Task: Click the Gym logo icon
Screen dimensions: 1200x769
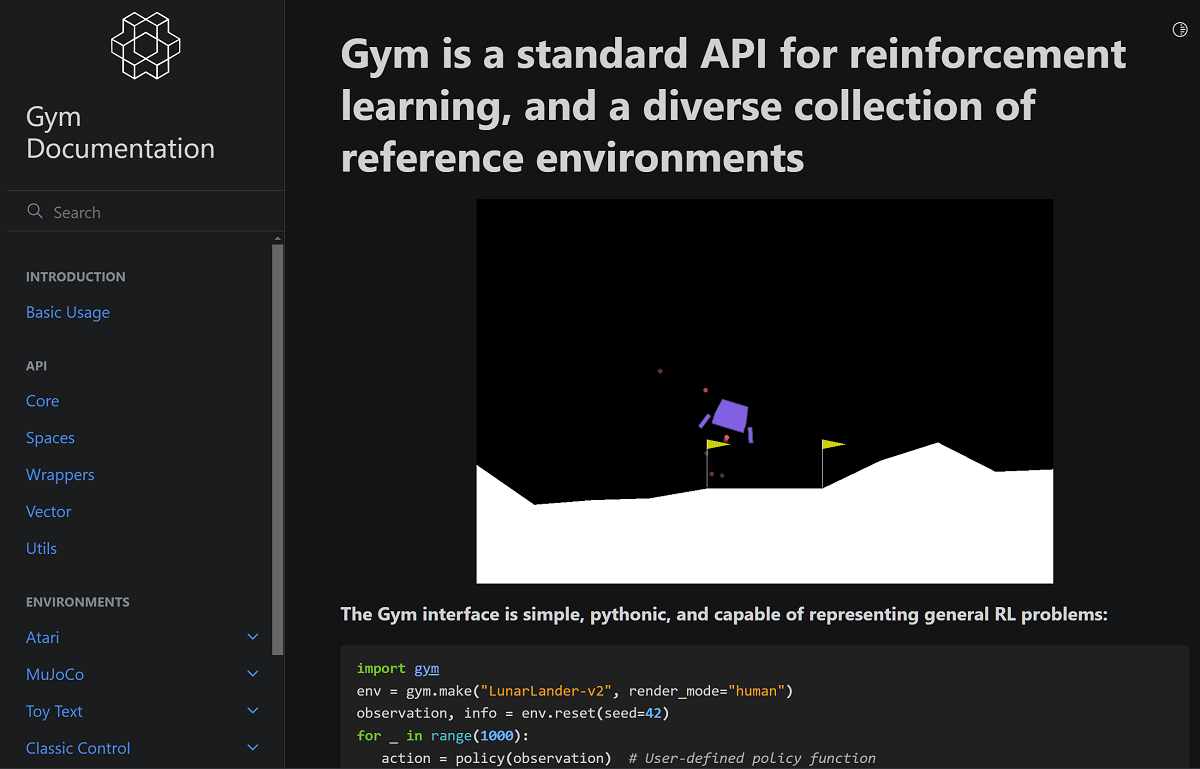Action: [x=145, y=45]
